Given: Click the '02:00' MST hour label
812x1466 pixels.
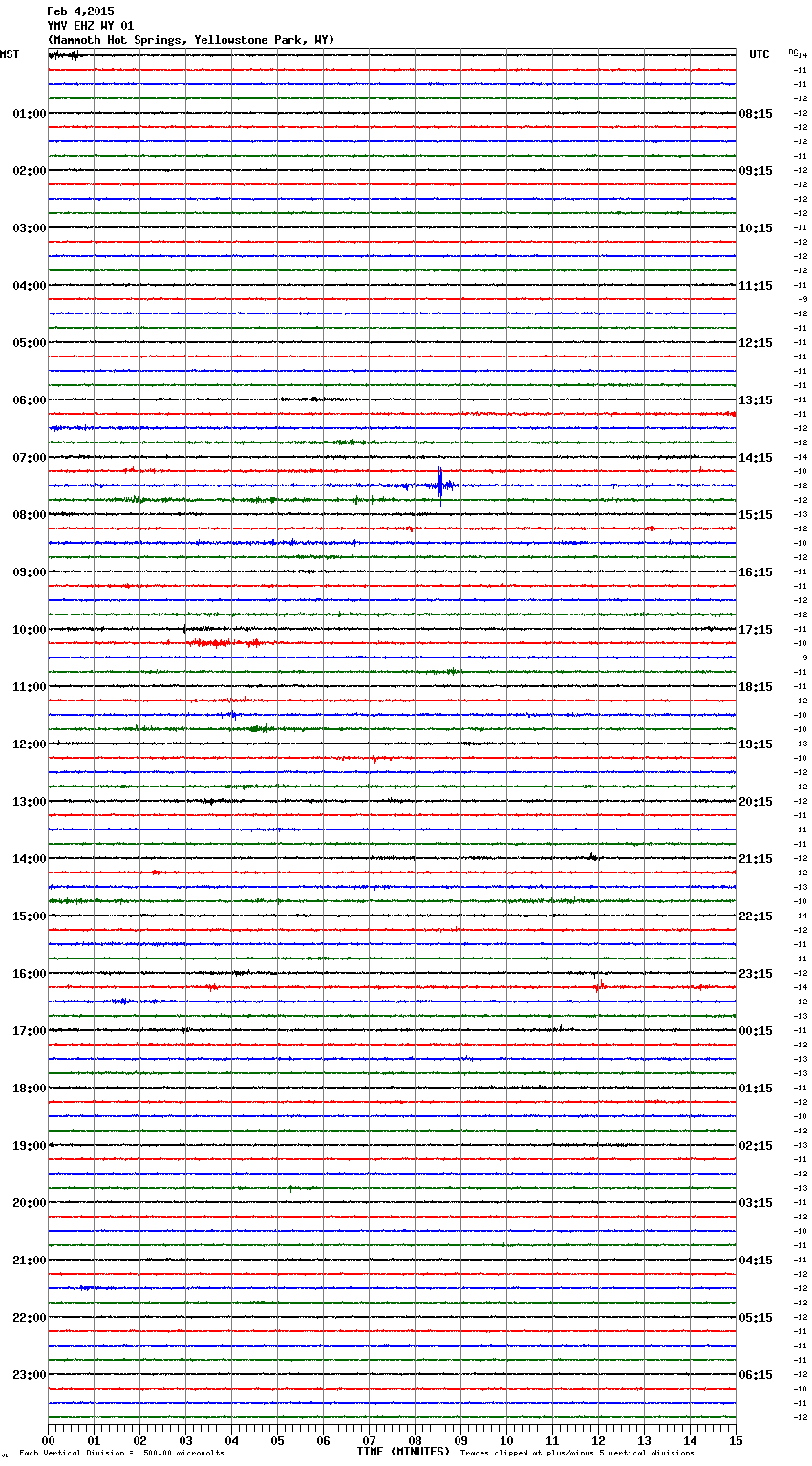Looking at the screenshot, I should [x=29, y=171].
